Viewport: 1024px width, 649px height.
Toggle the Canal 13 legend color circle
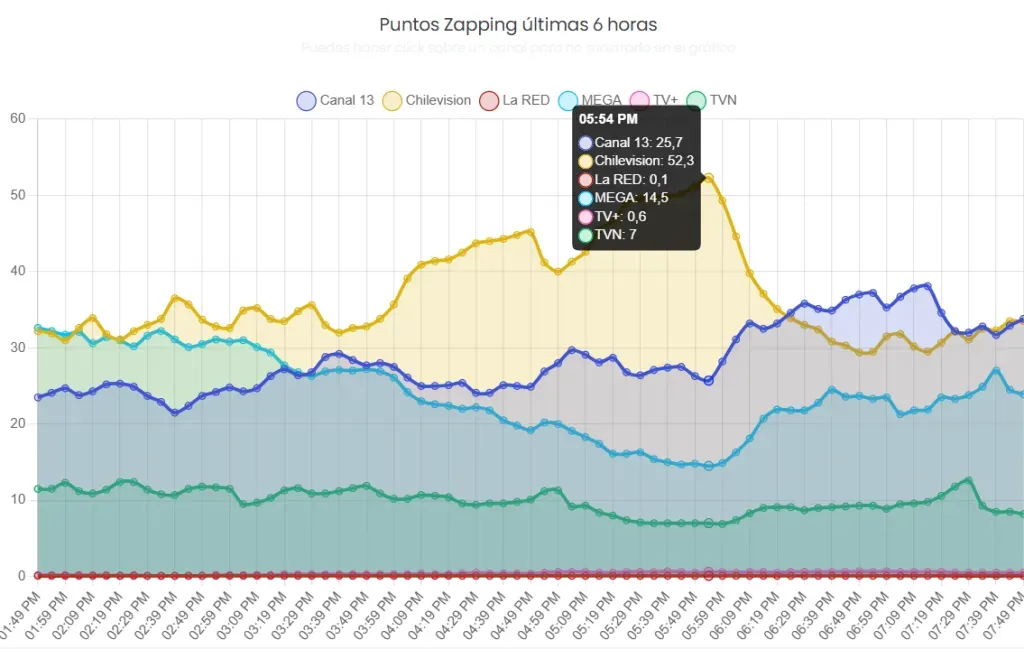tap(307, 100)
